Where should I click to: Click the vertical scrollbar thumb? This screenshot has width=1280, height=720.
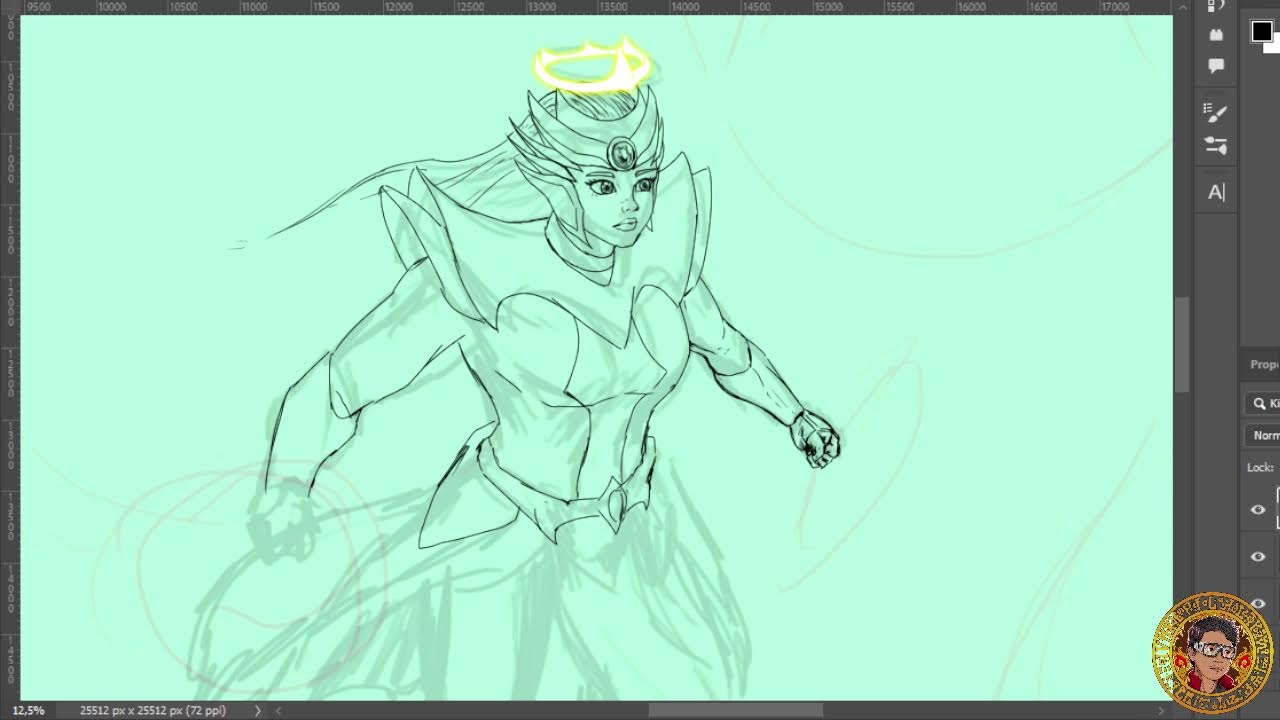coord(1182,345)
